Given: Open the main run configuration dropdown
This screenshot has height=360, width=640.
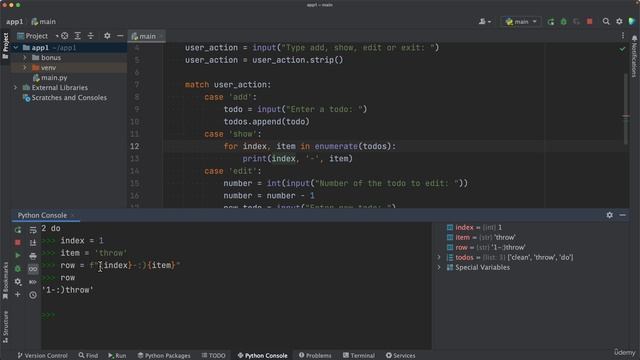Looking at the screenshot, I should (521, 22).
